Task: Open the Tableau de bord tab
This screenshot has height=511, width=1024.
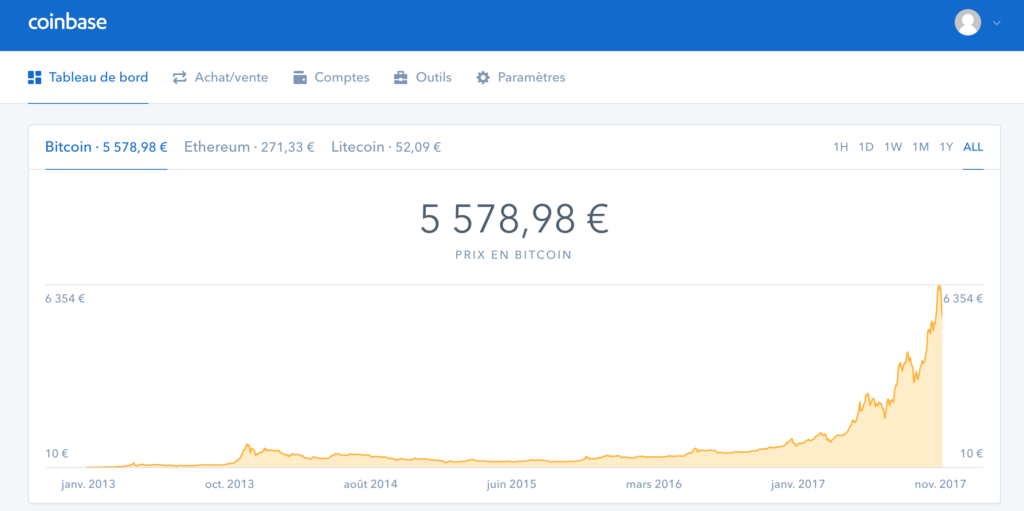Action: (88, 78)
